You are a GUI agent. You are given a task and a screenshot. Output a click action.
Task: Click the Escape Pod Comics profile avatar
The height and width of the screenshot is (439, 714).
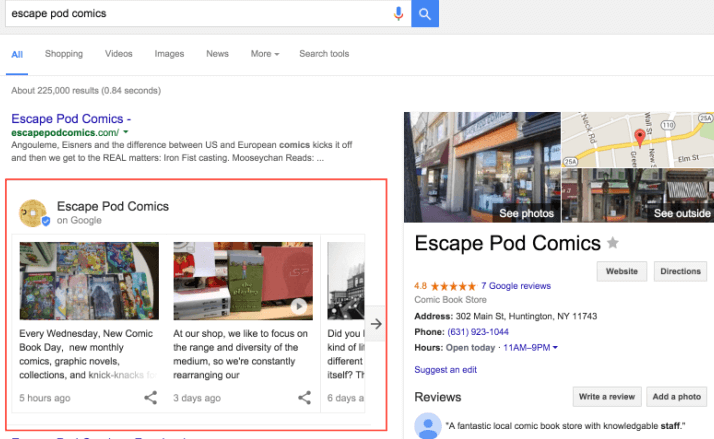35,212
